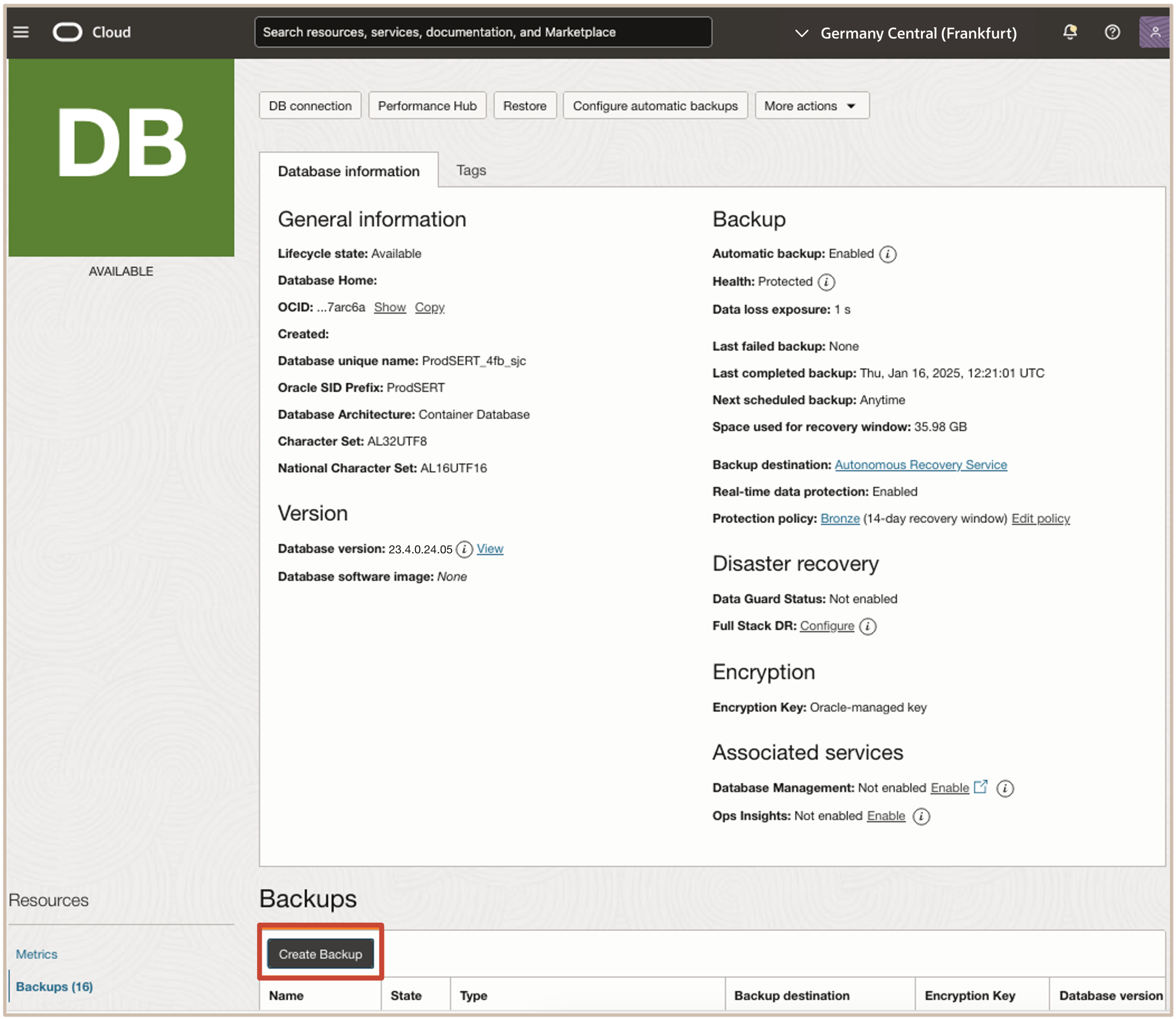
Task: Click info icon next to Automatic backup
Action: (x=887, y=254)
